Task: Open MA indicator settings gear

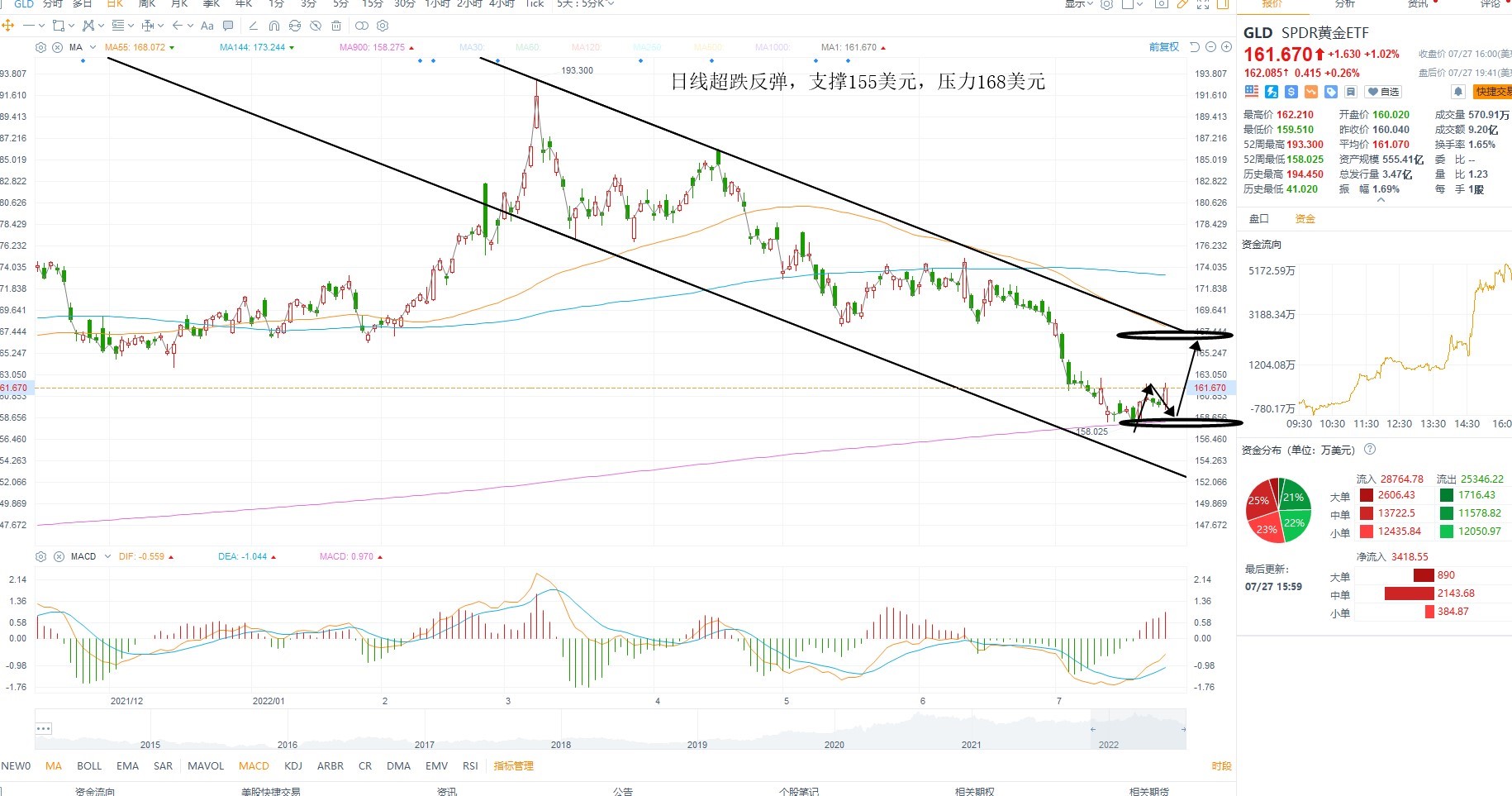Action: 40,47
